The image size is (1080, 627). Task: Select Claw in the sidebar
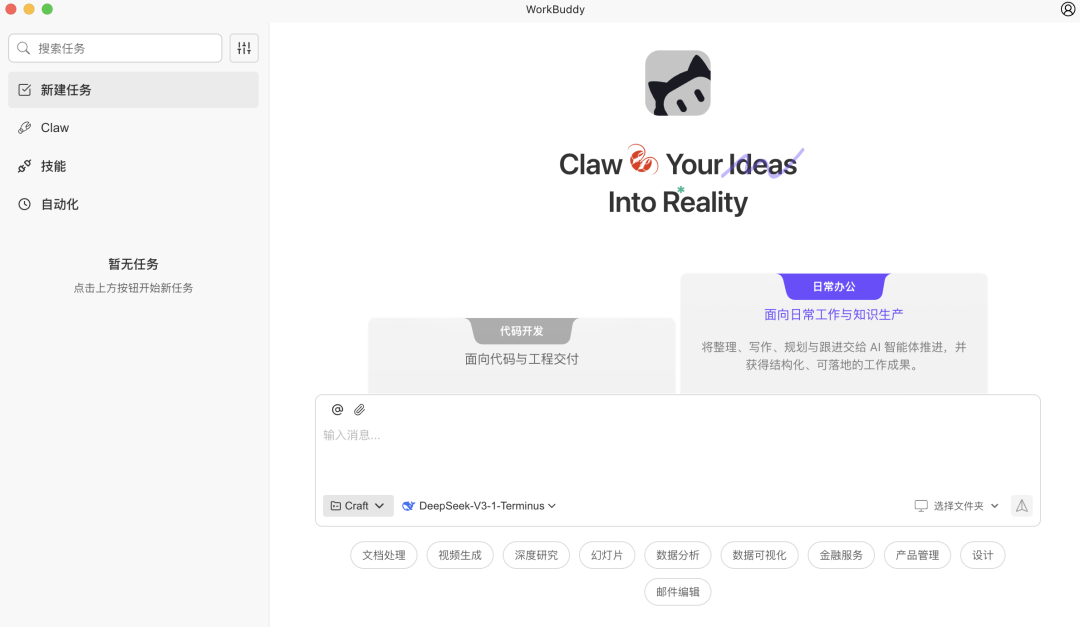(55, 127)
